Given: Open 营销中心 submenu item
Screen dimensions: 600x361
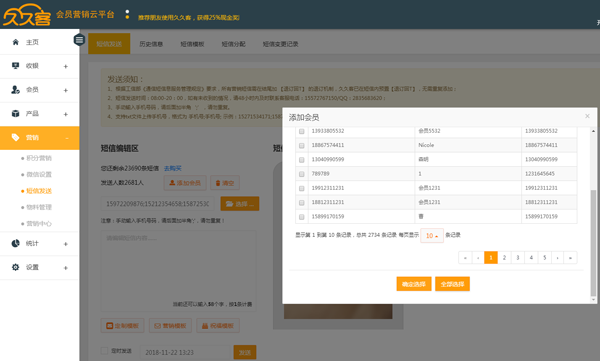Looking at the screenshot, I should [x=39, y=223].
